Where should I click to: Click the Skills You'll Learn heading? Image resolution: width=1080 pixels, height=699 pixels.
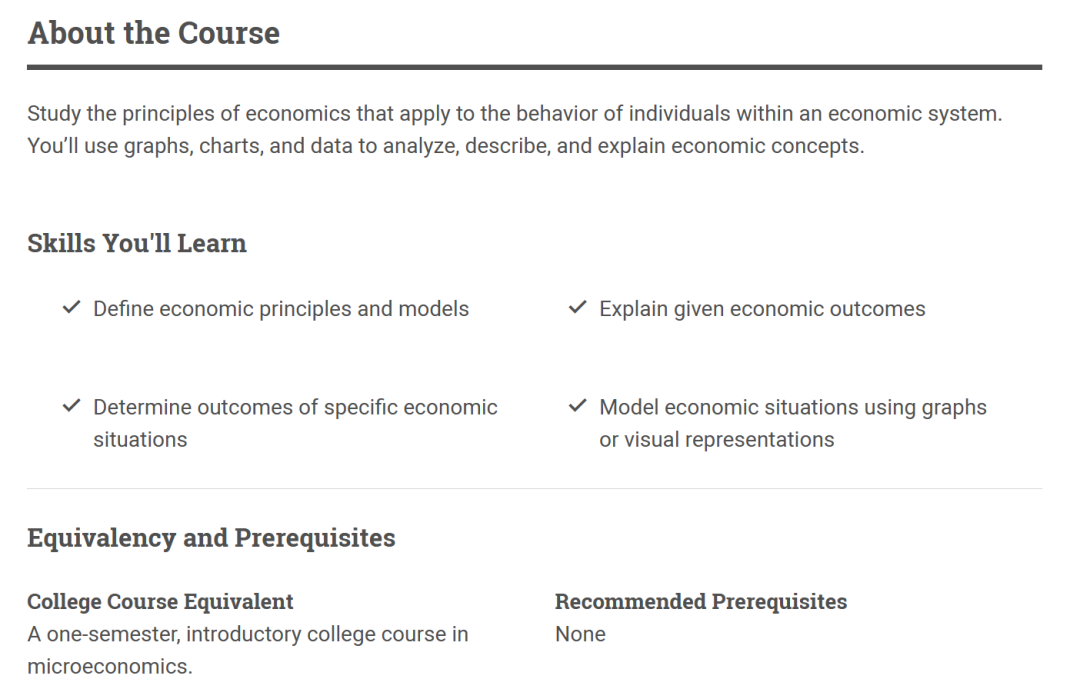coord(137,243)
